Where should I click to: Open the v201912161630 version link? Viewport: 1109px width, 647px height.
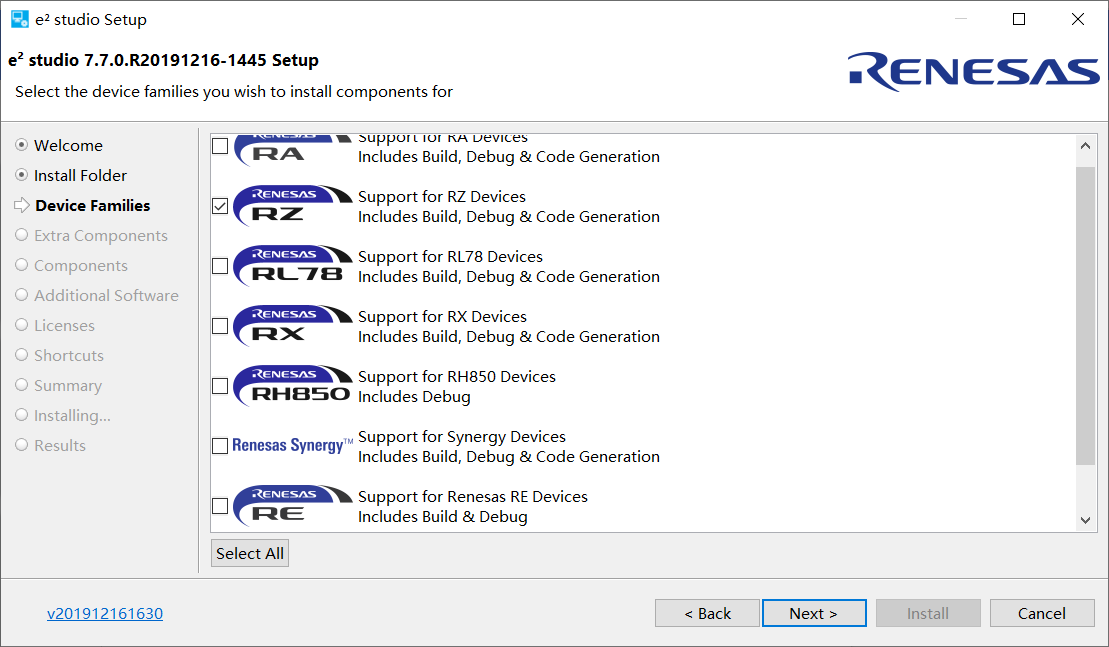(105, 614)
